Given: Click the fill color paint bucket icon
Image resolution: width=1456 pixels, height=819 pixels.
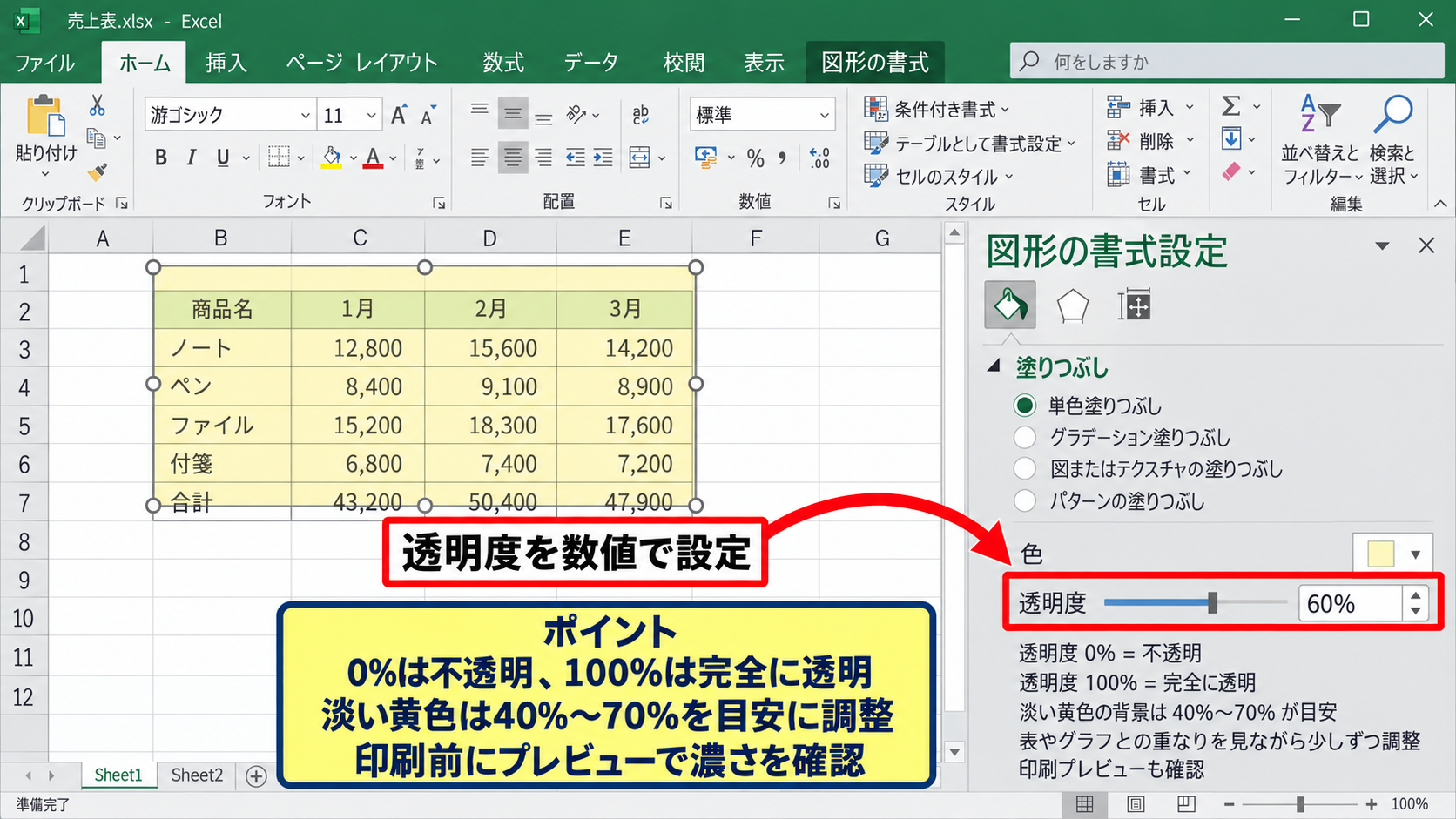Looking at the screenshot, I should 332,158.
